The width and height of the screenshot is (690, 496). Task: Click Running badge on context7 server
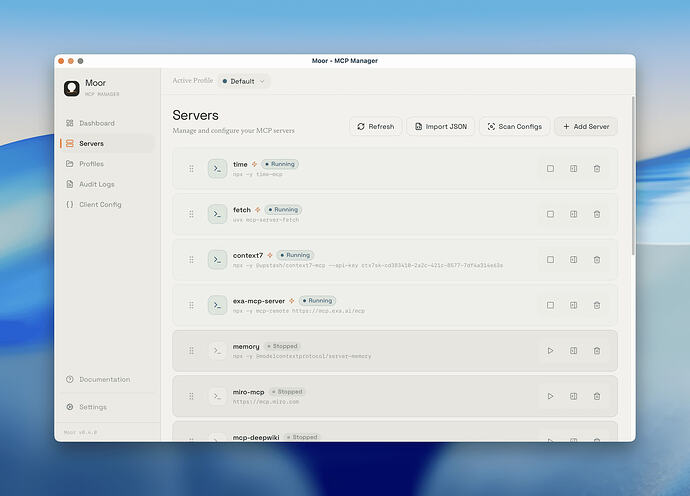click(295, 255)
